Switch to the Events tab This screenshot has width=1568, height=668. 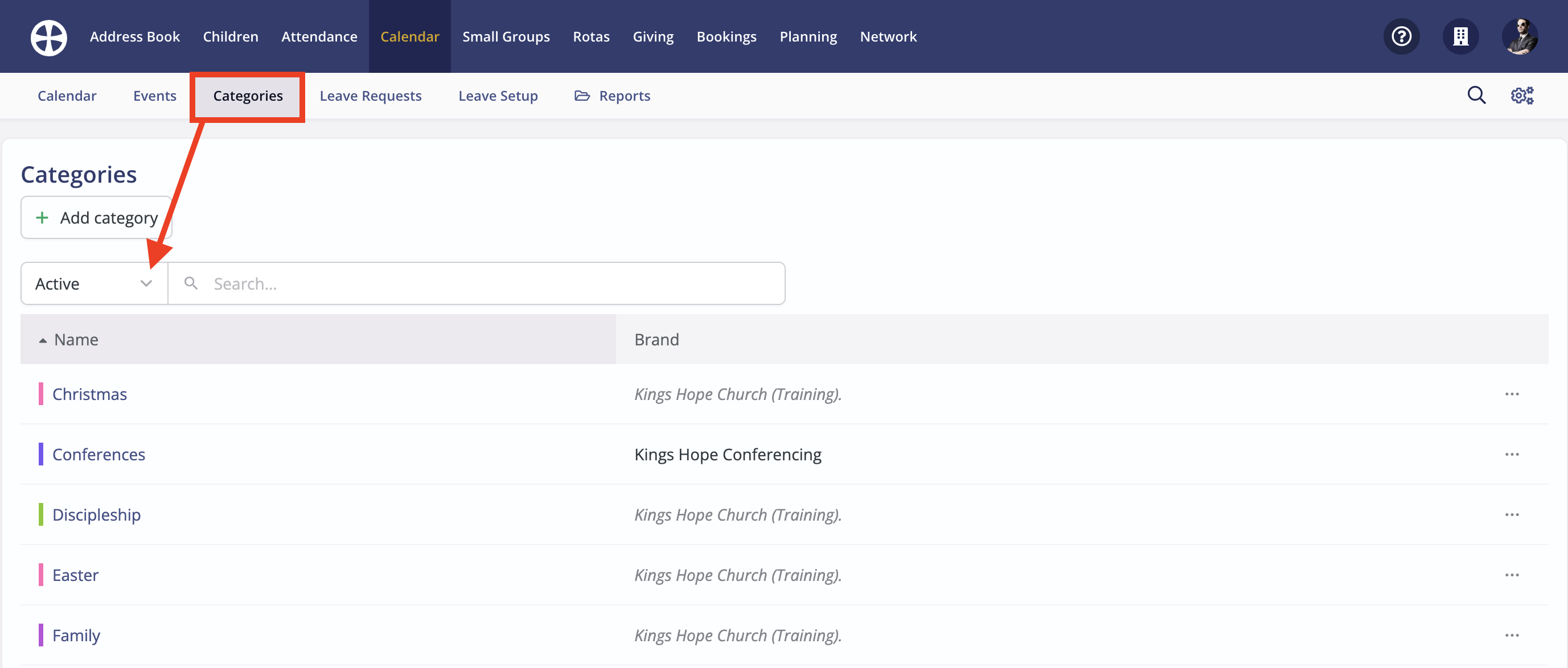click(x=155, y=96)
